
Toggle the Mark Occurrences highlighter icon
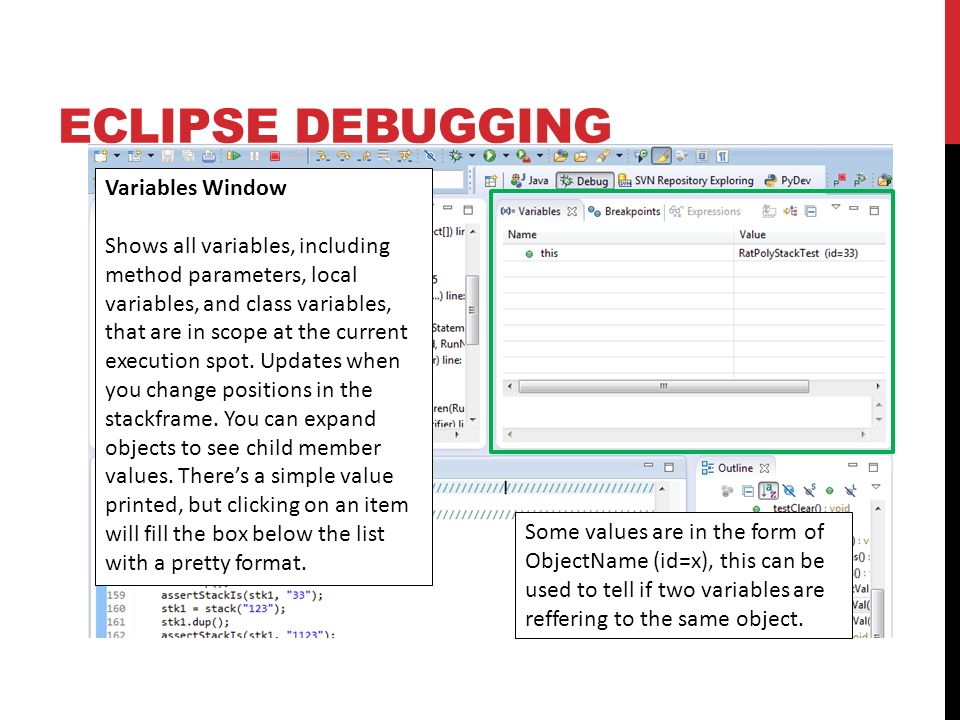tap(661, 156)
